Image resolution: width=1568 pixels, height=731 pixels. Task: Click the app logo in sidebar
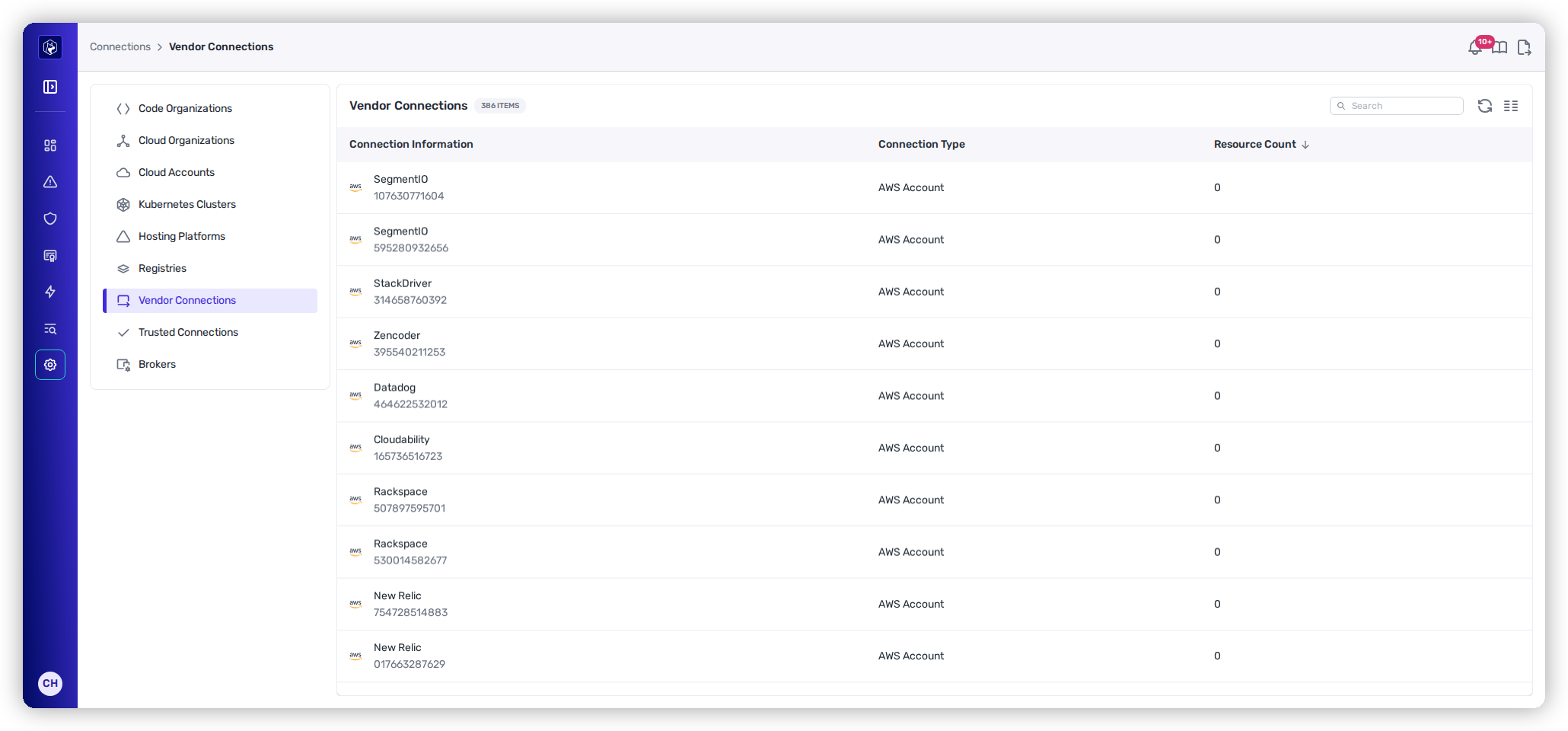(50, 47)
